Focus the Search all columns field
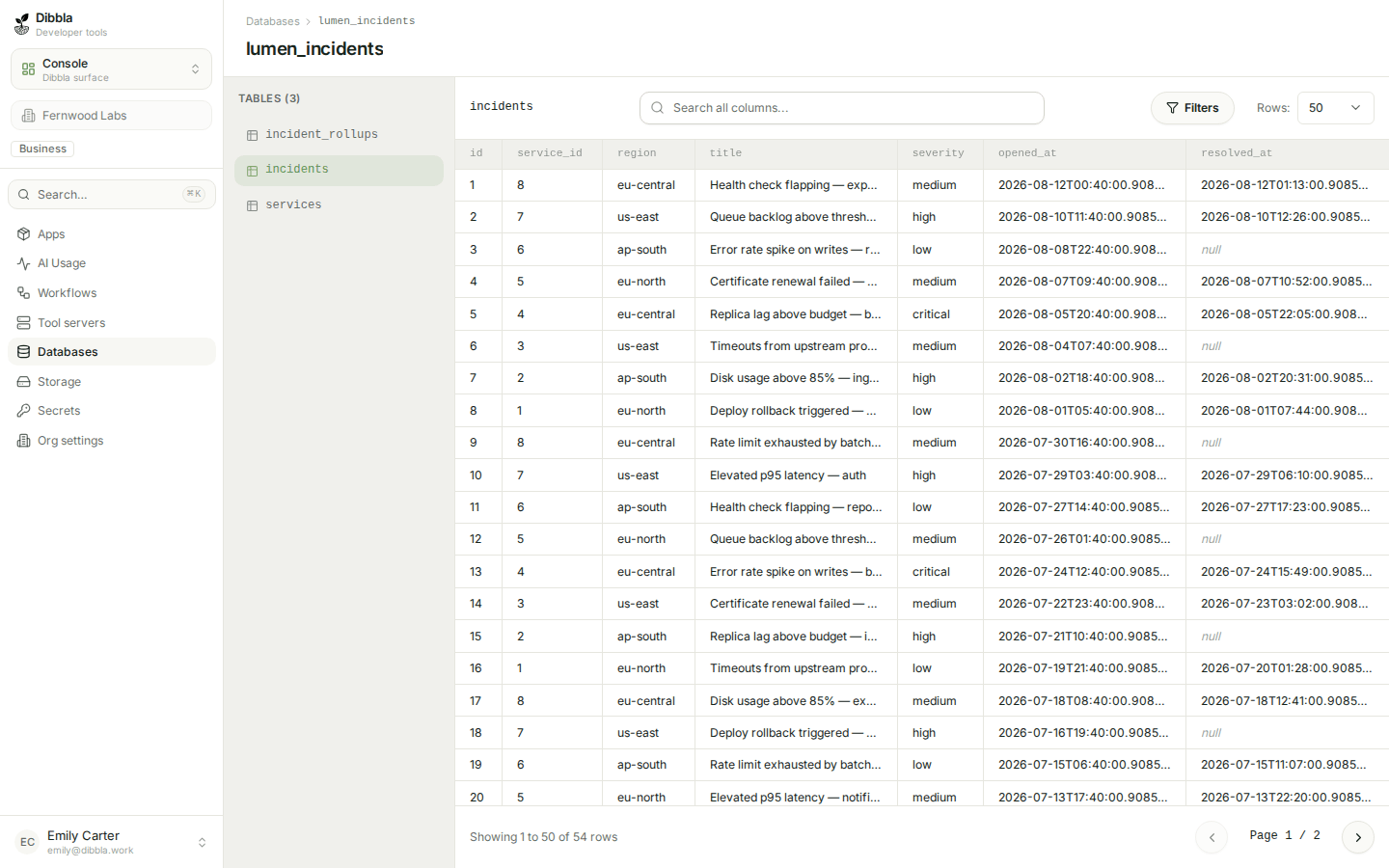This screenshot has height=868, width=1389. point(842,108)
